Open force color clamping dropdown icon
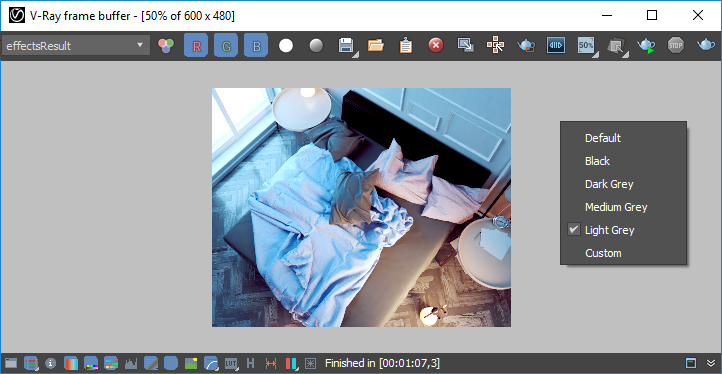The width and height of the screenshot is (722, 374). click(31, 363)
